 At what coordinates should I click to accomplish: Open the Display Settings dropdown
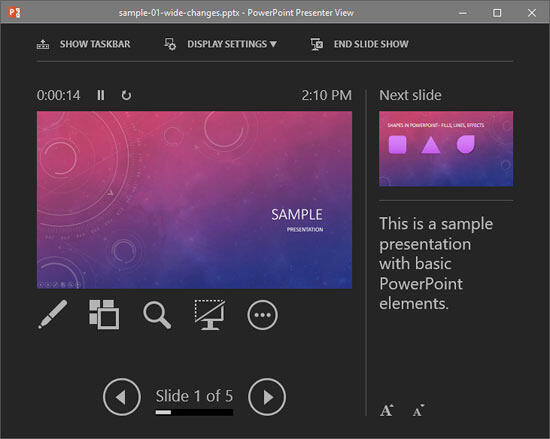click(221, 44)
